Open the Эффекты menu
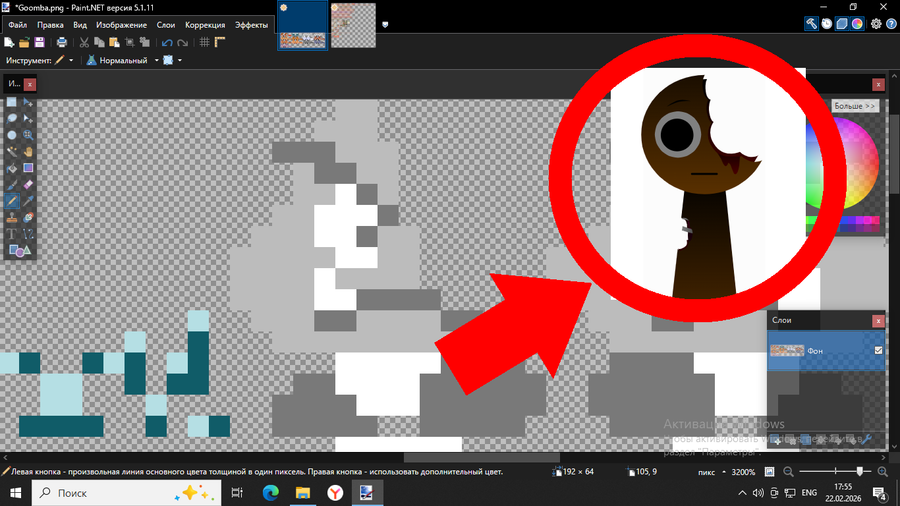Viewport: 900px width, 506px height. pyautogui.click(x=251, y=25)
